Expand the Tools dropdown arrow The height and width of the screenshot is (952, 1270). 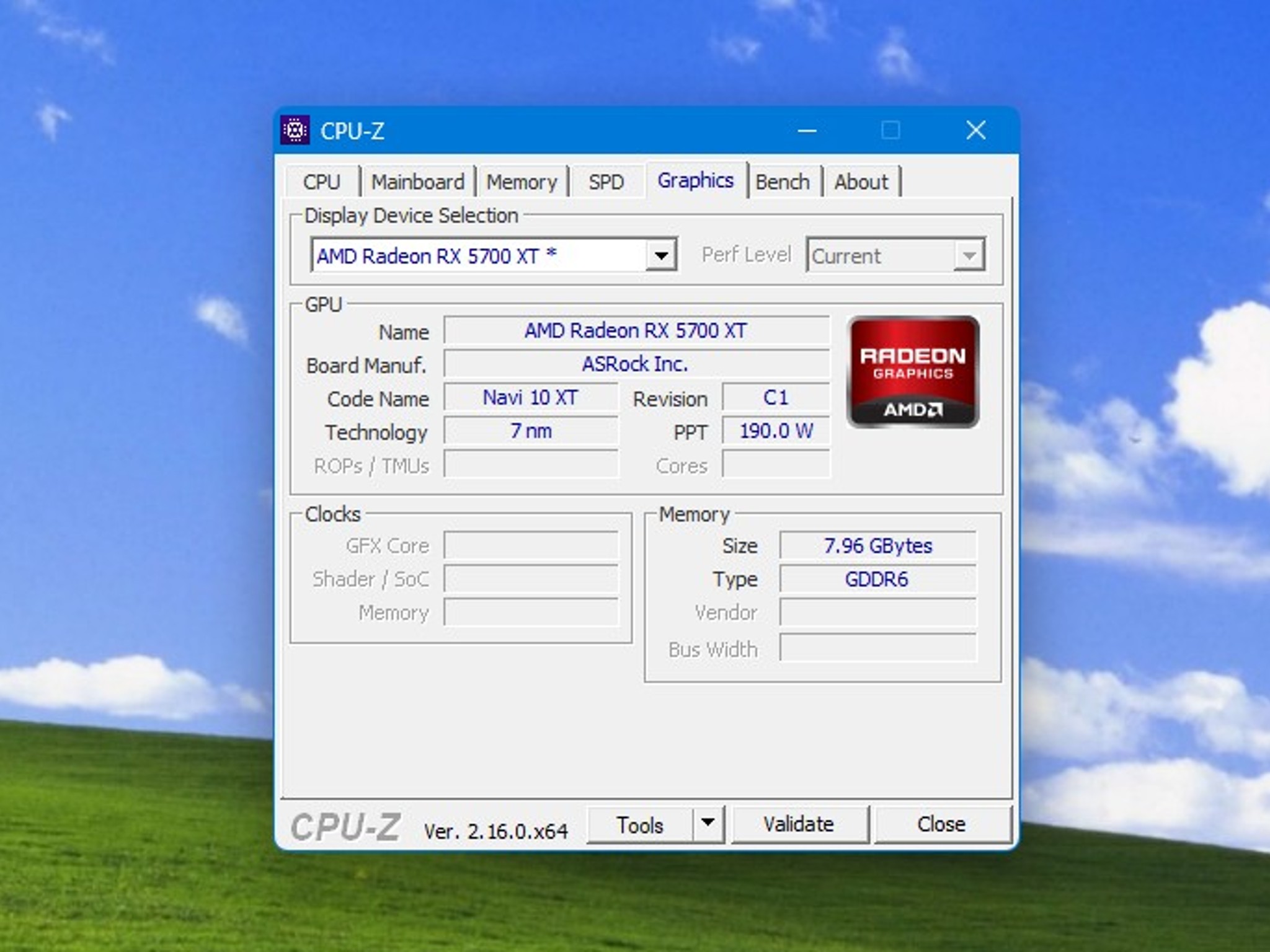(708, 825)
